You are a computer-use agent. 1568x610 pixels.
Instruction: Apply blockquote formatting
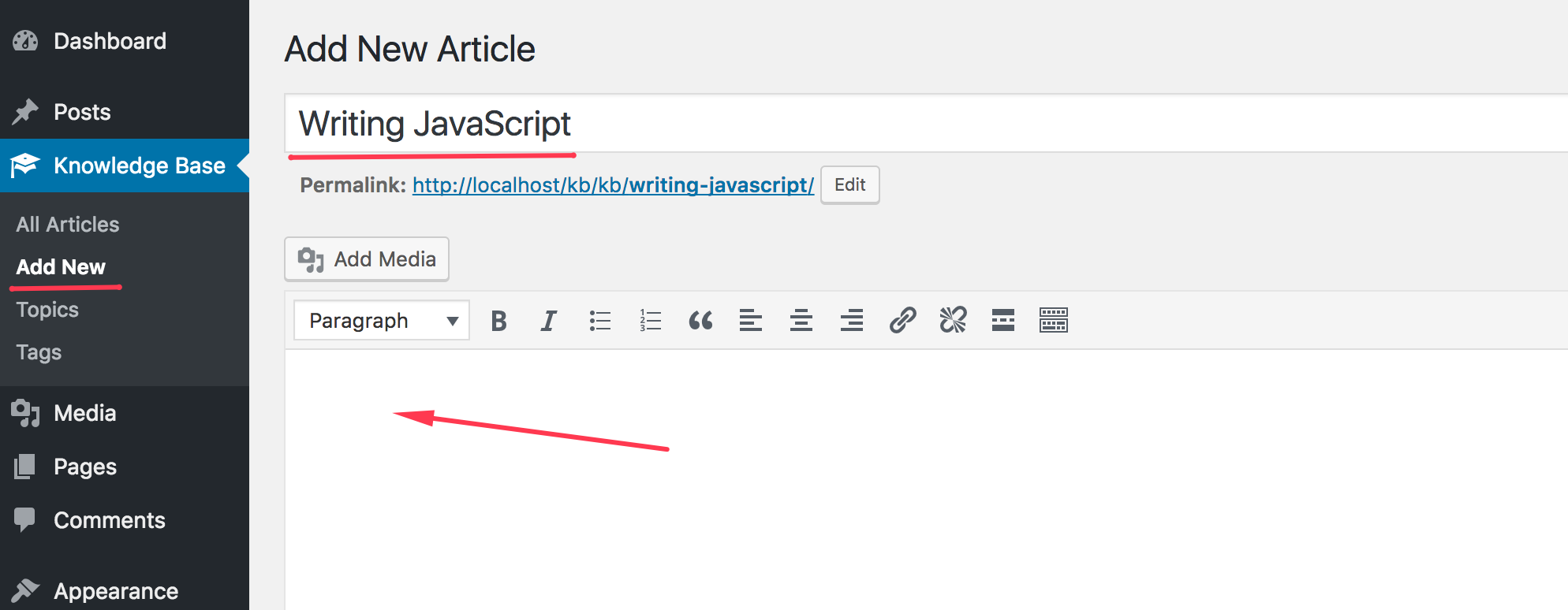click(x=700, y=321)
